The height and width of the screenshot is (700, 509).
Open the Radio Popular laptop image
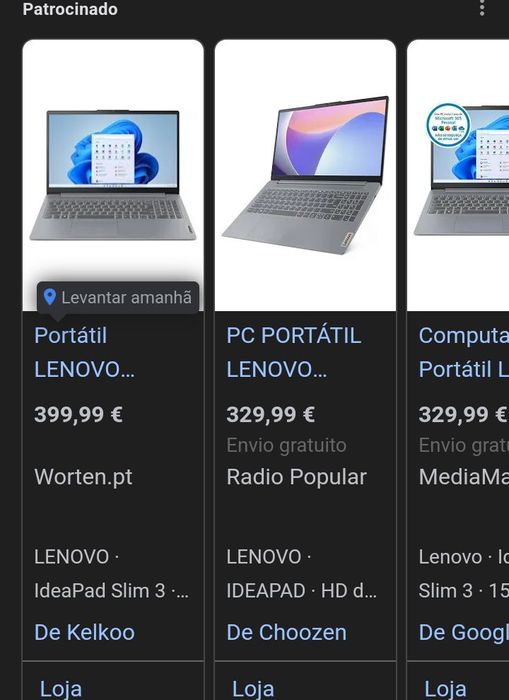(x=305, y=175)
